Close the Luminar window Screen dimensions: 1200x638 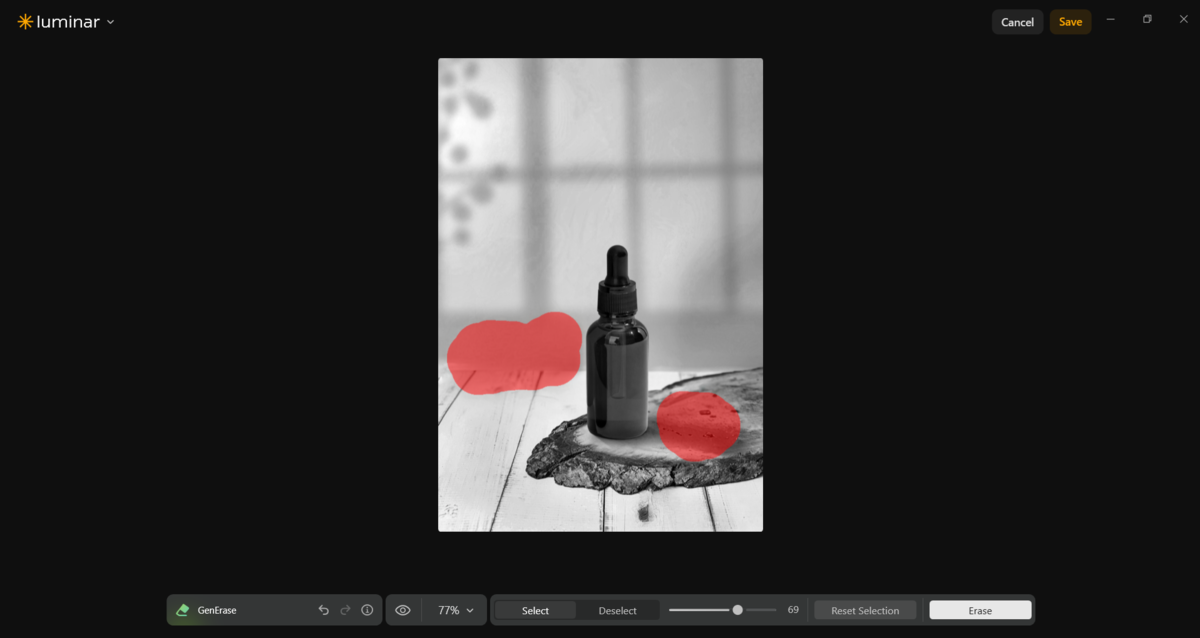(1184, 20)
